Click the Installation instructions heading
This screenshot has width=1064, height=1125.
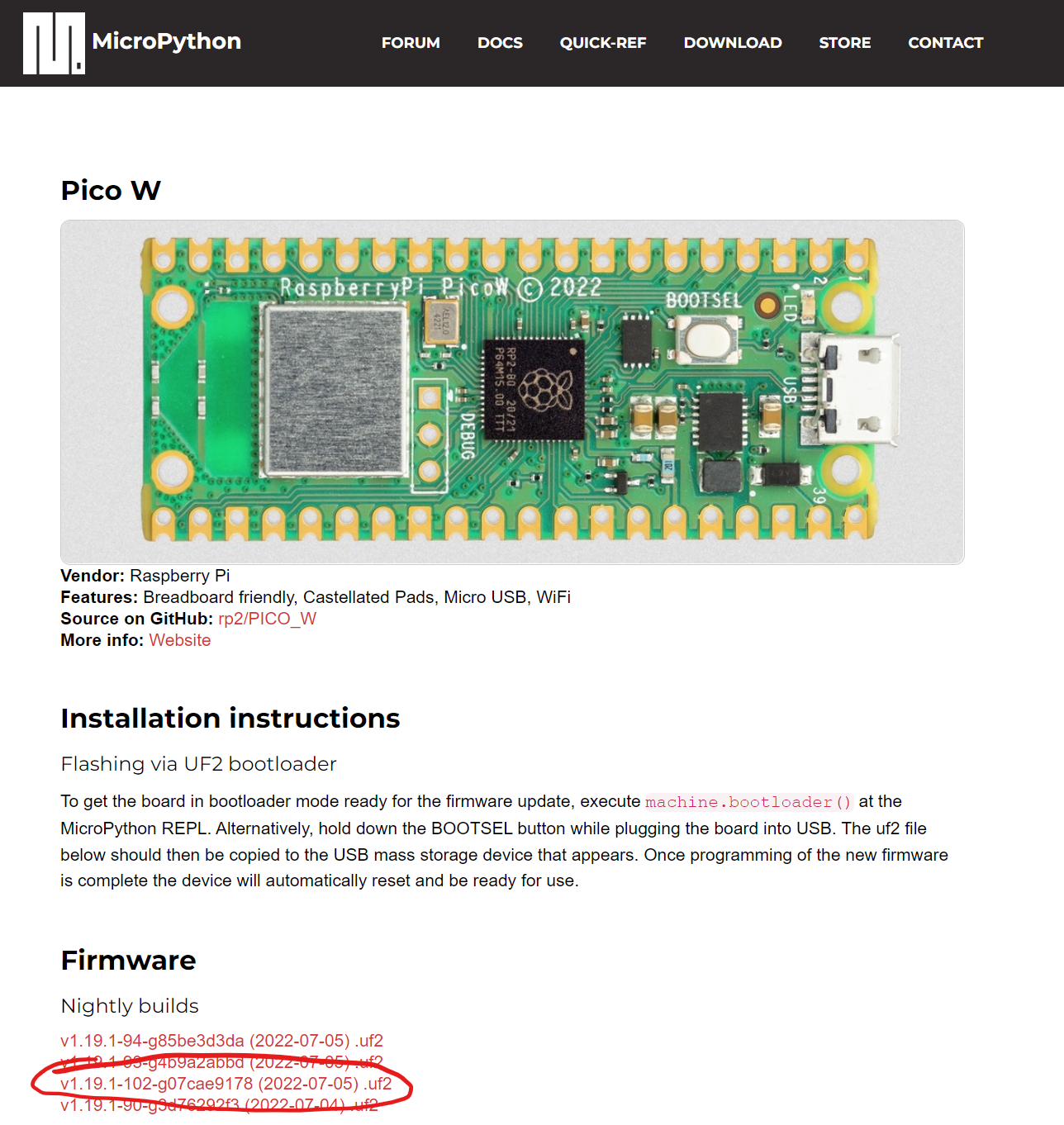pyautogui.click(x=230, y=719)
